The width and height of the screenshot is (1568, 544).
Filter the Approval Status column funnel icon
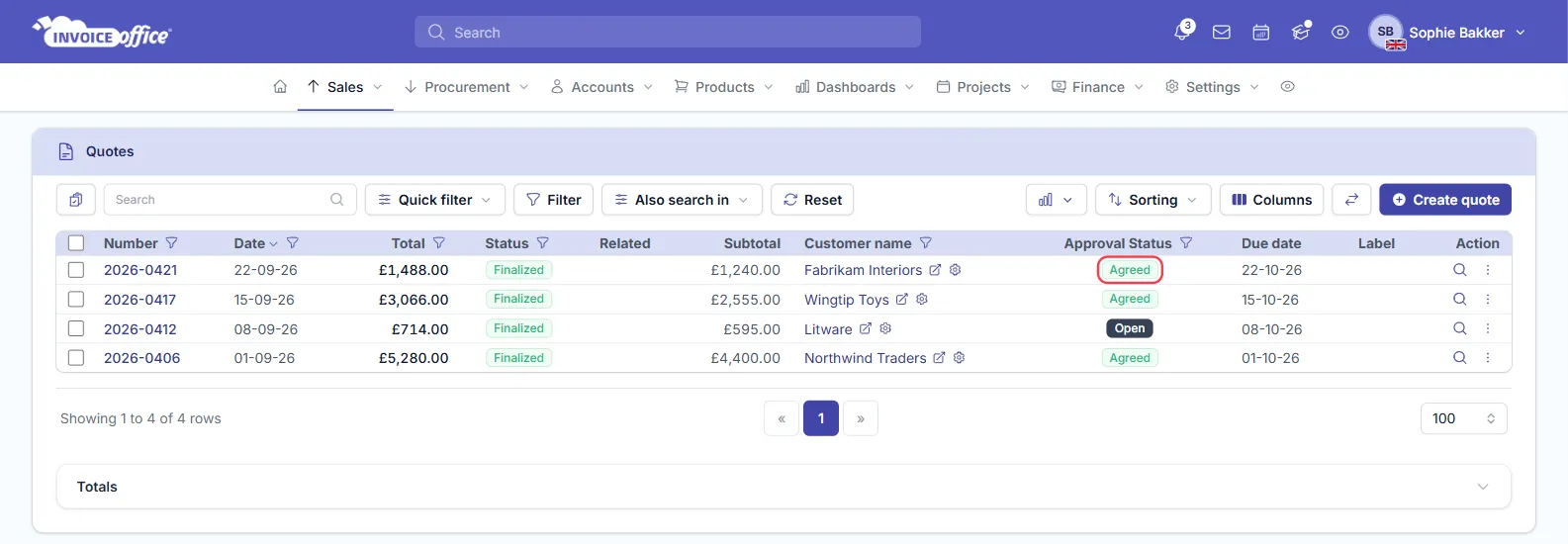coord(1186,243)
